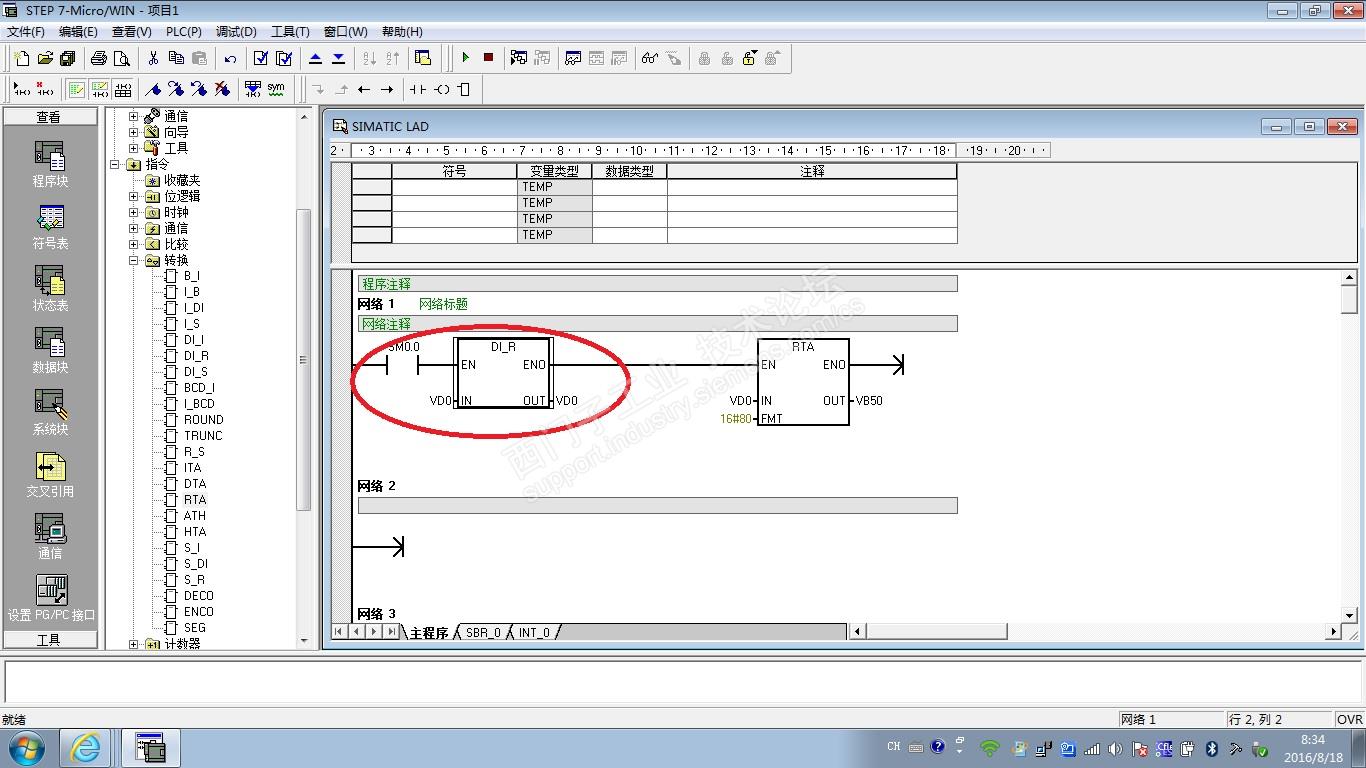This screenshot has height=768, width=1366.
Task: Click the Open project folder icon
Action: click(x=45, y=58)
